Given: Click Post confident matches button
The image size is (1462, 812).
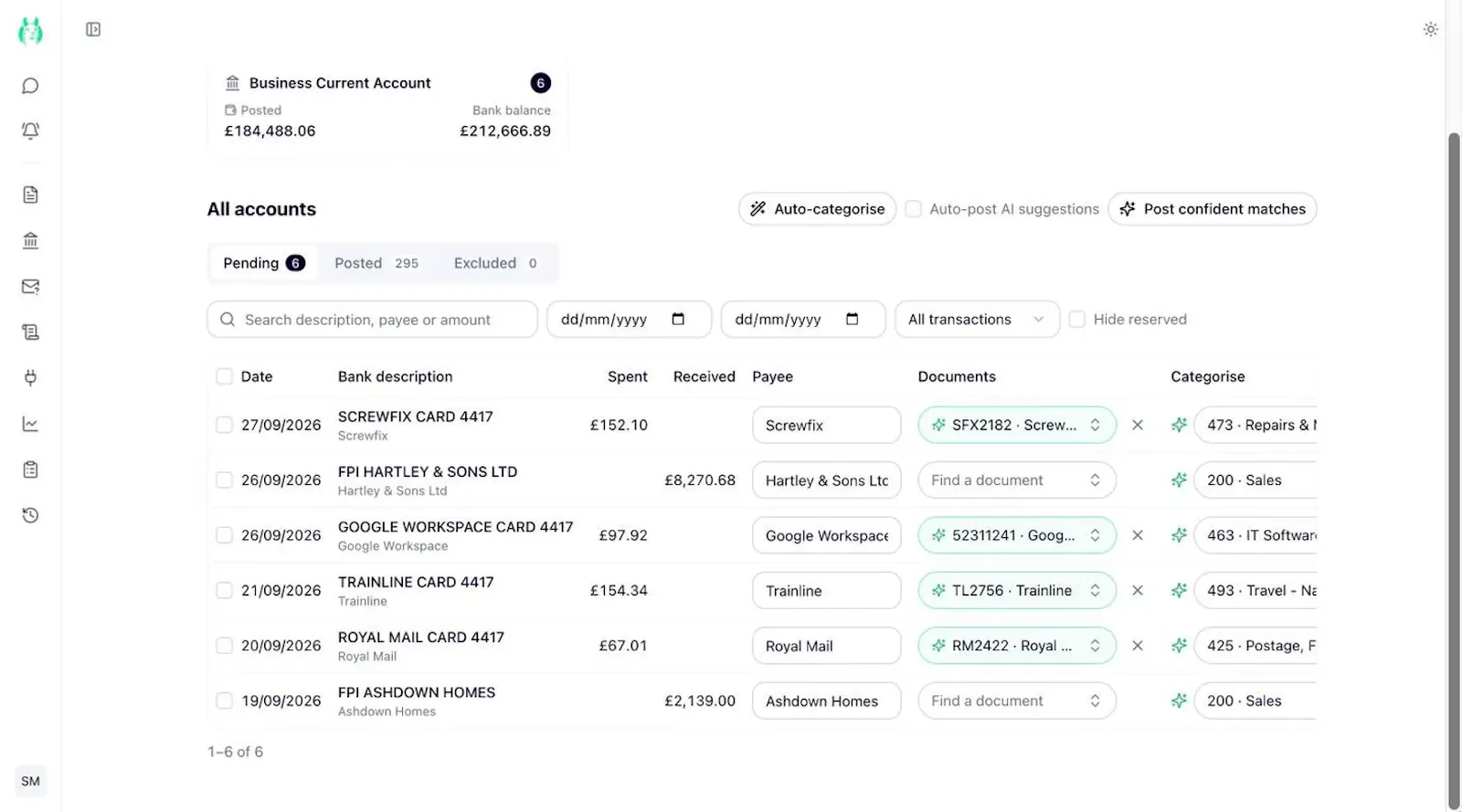Looking at the screenshot, I should 1213,209.
